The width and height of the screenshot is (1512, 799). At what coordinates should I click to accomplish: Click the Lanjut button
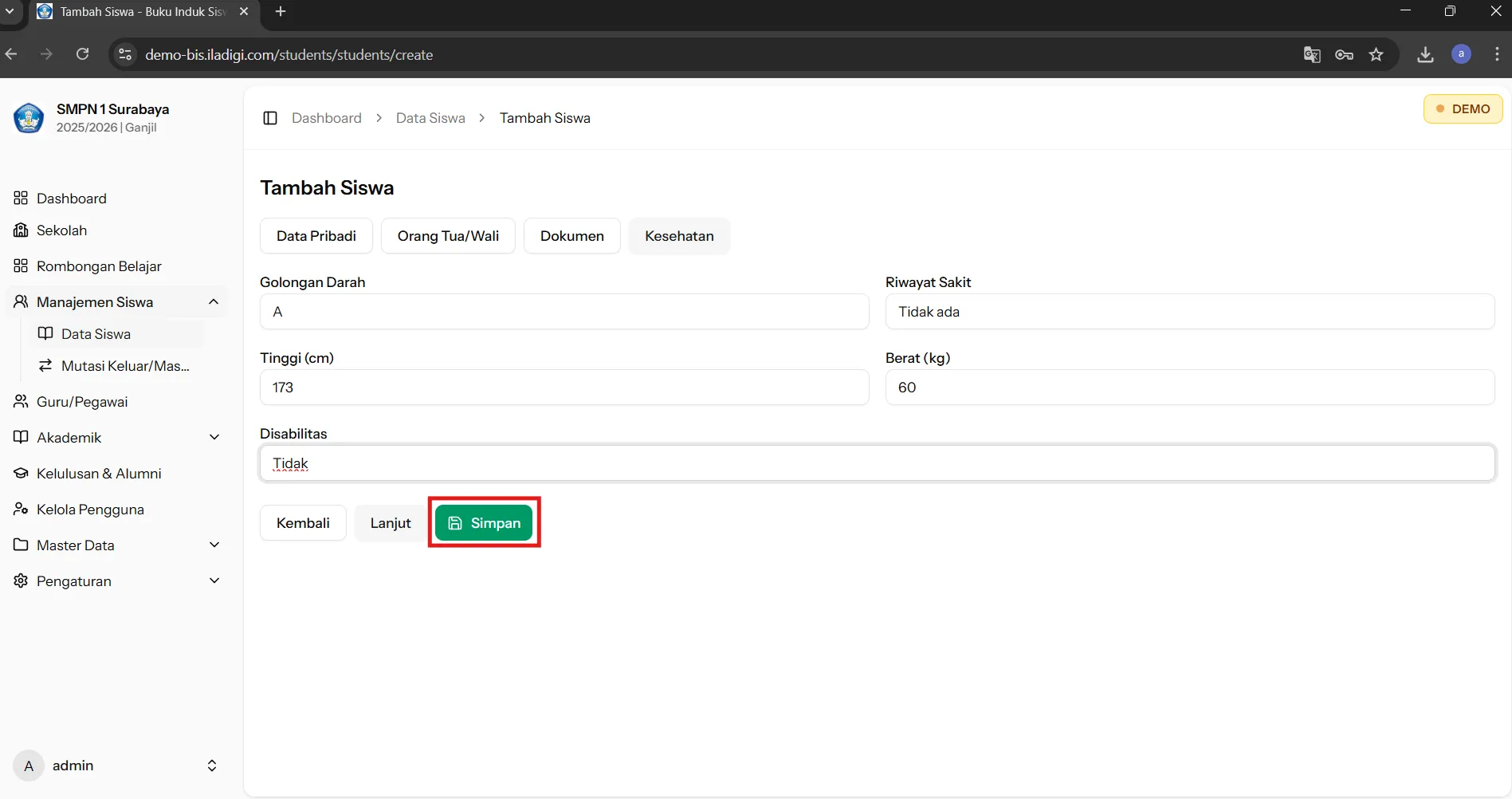point(391,523)
